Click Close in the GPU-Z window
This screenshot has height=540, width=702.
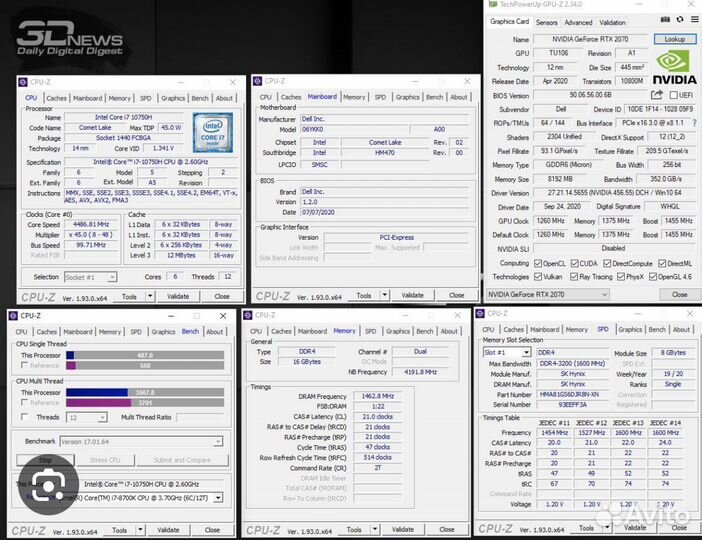pyautogui.click(x=679, y=294)
